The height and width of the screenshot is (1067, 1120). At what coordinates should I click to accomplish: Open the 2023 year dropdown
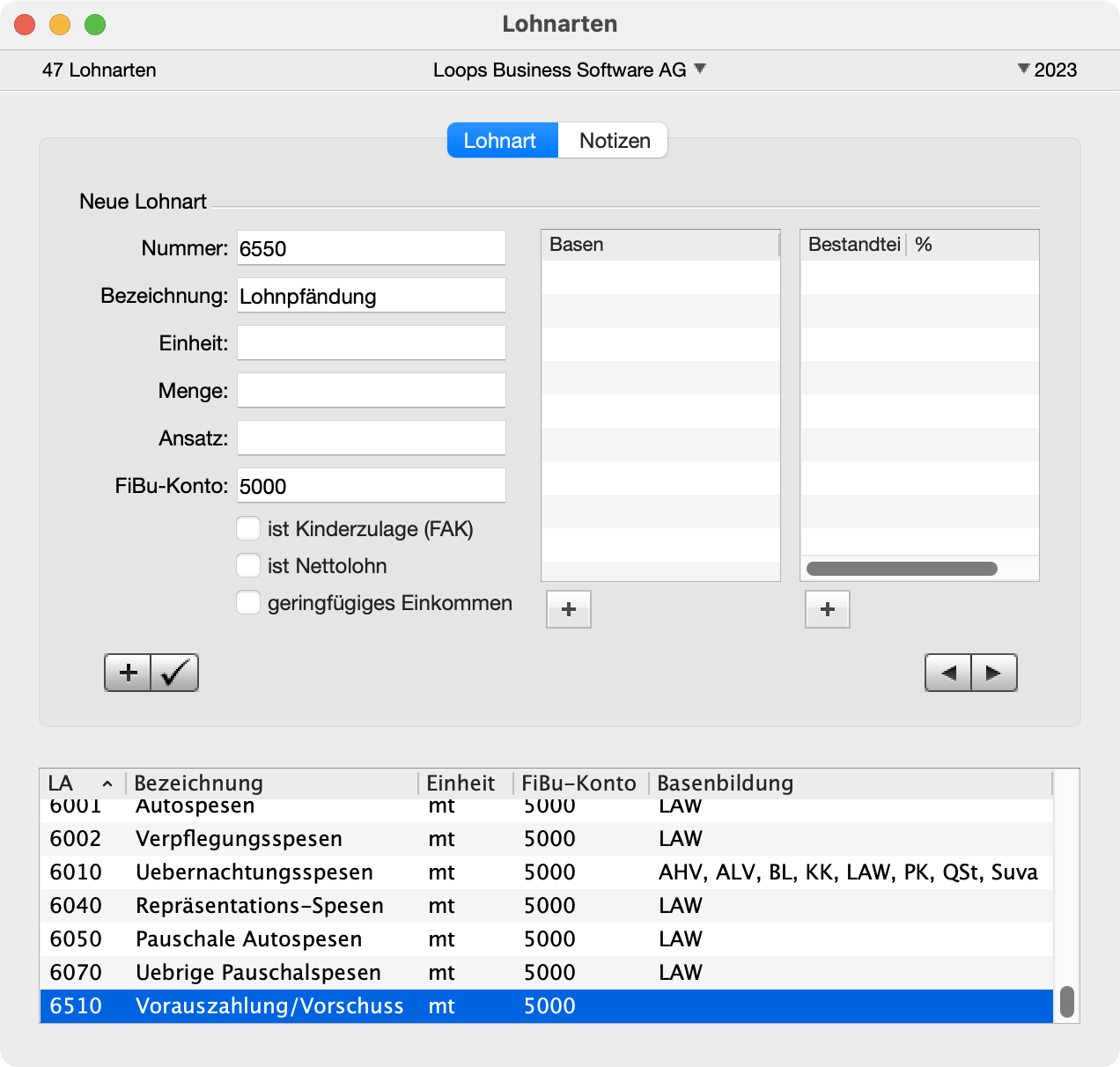coord(1023,69)
